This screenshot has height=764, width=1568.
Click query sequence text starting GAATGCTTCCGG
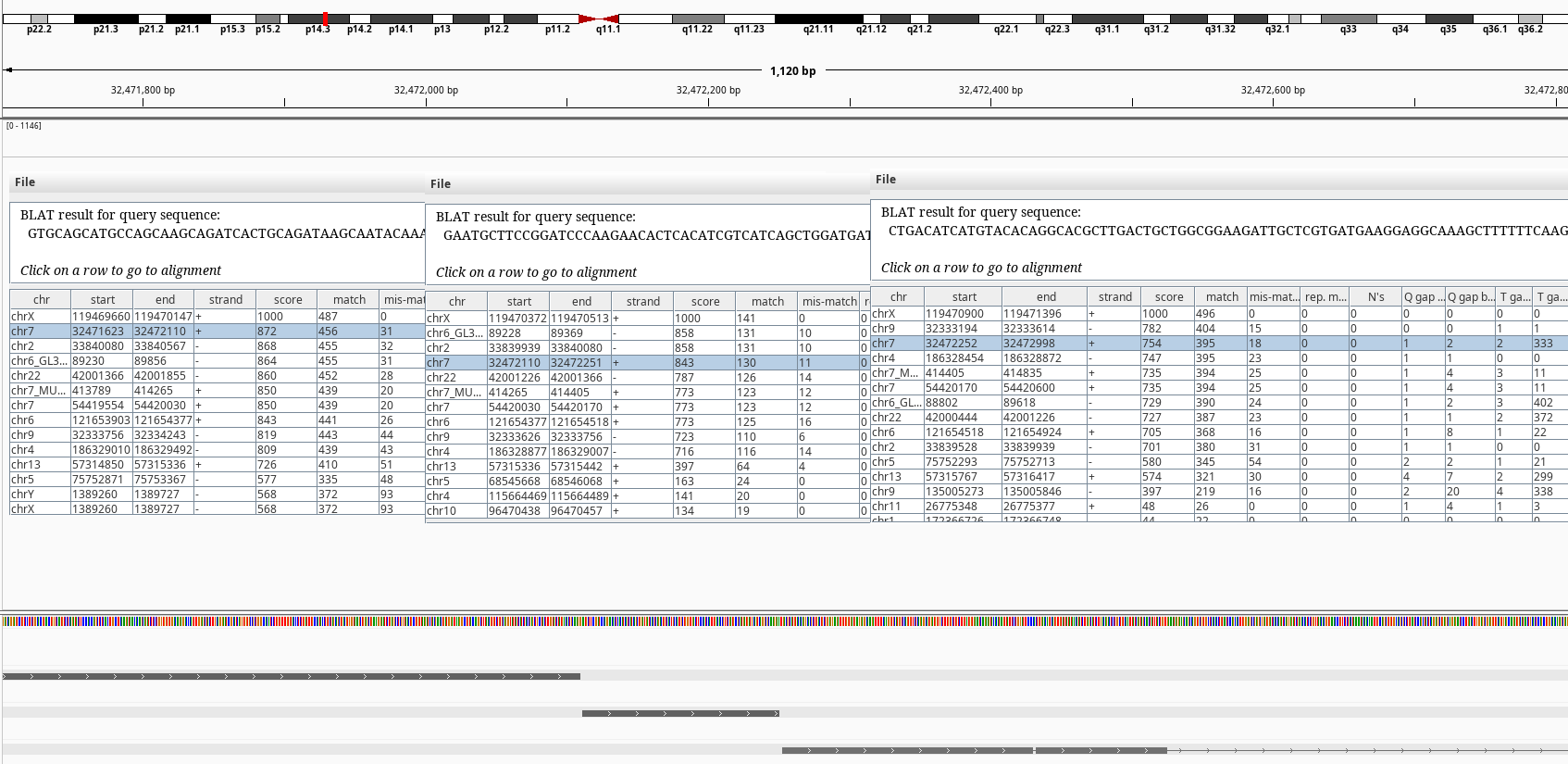coord(656,235)
